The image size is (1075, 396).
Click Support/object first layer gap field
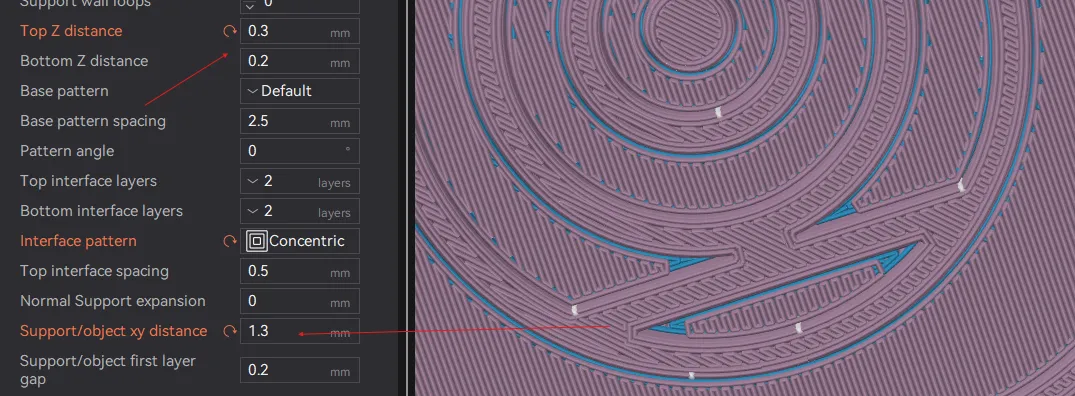pos(300,370)
